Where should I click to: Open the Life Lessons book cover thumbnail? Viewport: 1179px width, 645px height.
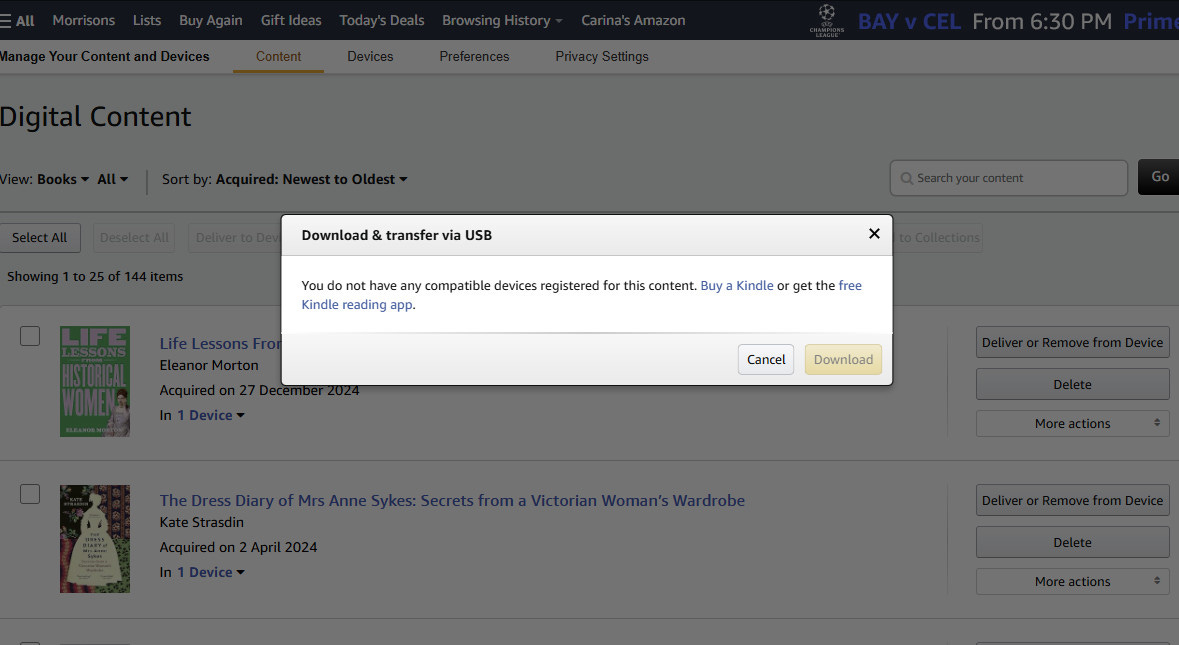coord(95,381)
